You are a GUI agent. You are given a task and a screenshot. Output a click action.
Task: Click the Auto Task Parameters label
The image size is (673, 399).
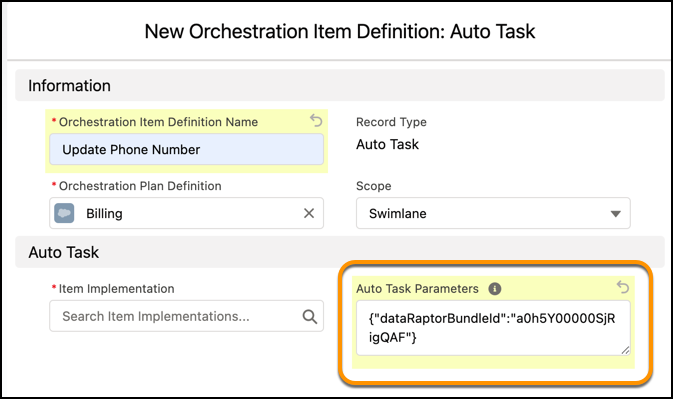pos(417,289)
